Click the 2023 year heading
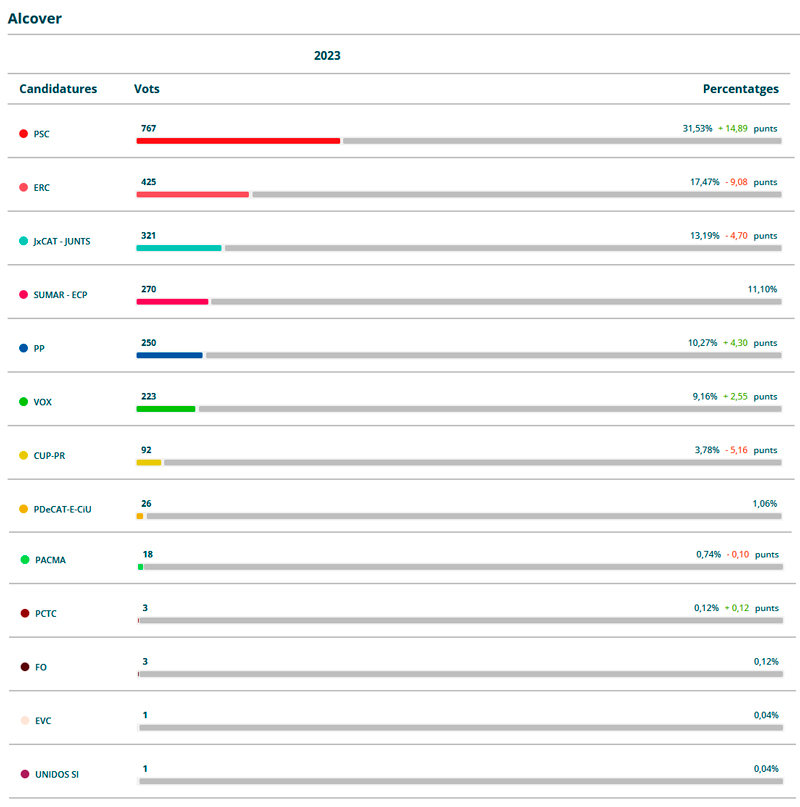The width and height of the screenshot is (800, 807). click(327, 56)
